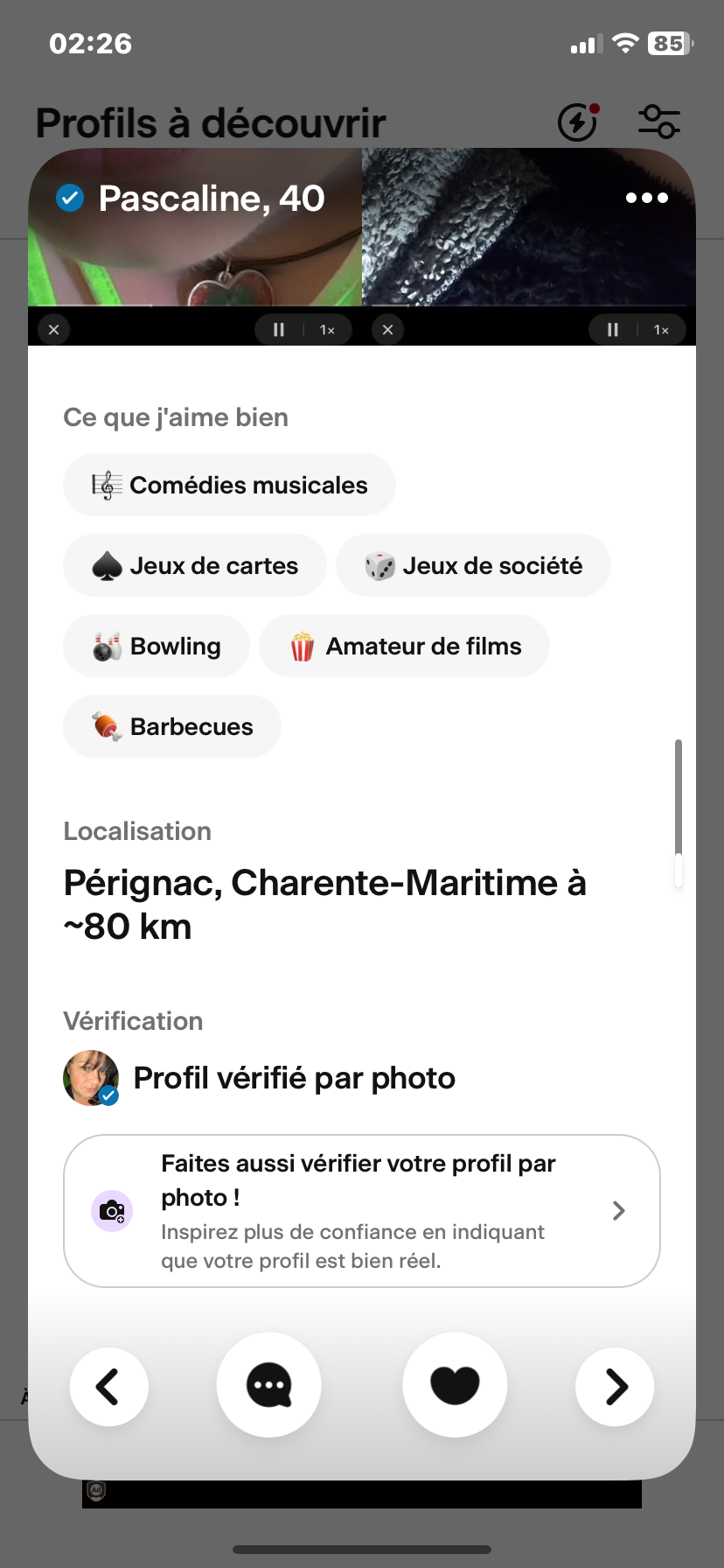Image resolution: width=724 pixels, height=1568 pixels.
Task: Pause the left video clip
Action: (279, 330)
